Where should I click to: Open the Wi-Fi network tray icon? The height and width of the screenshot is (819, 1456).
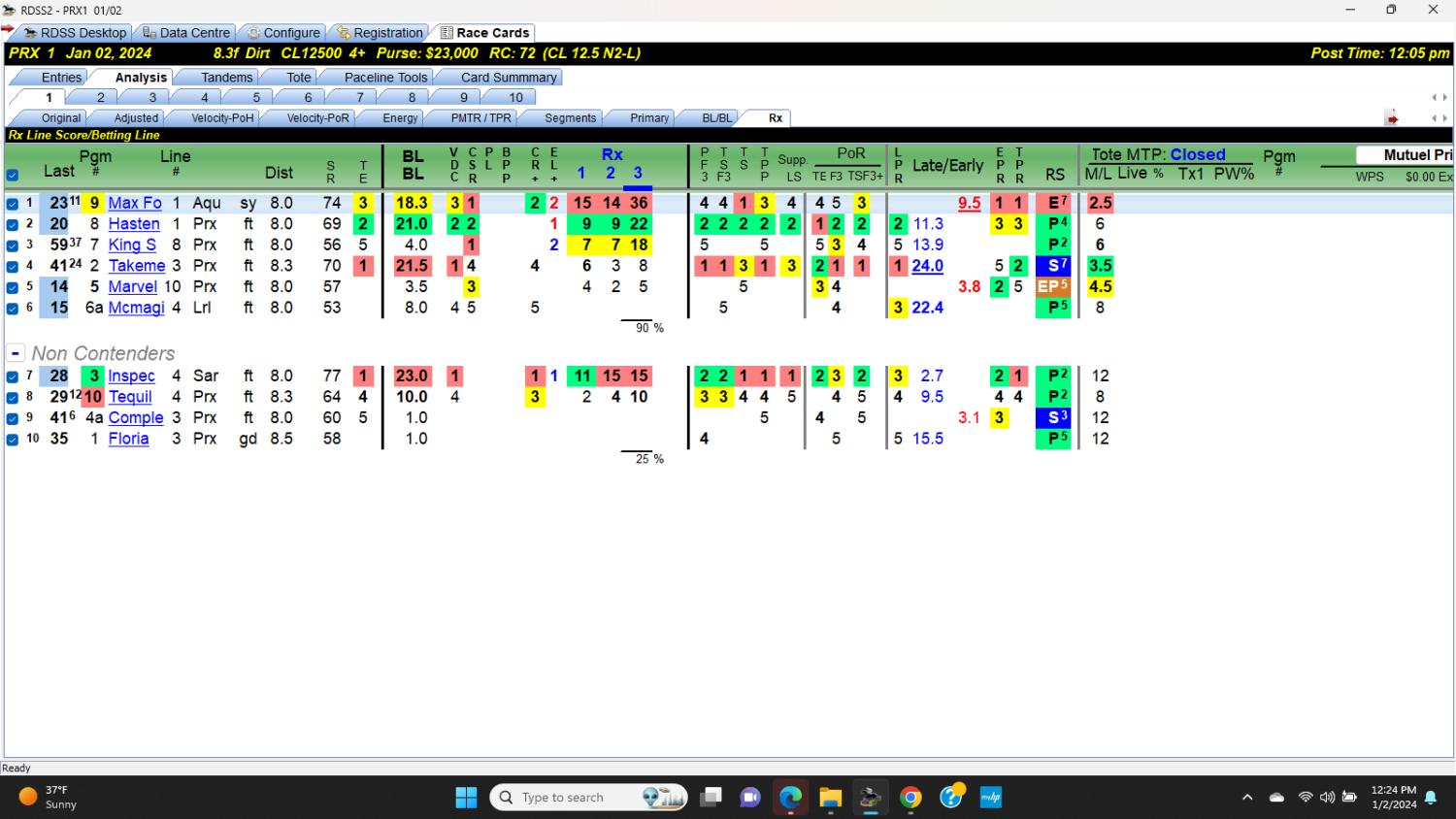click(x=1306, y=798)
